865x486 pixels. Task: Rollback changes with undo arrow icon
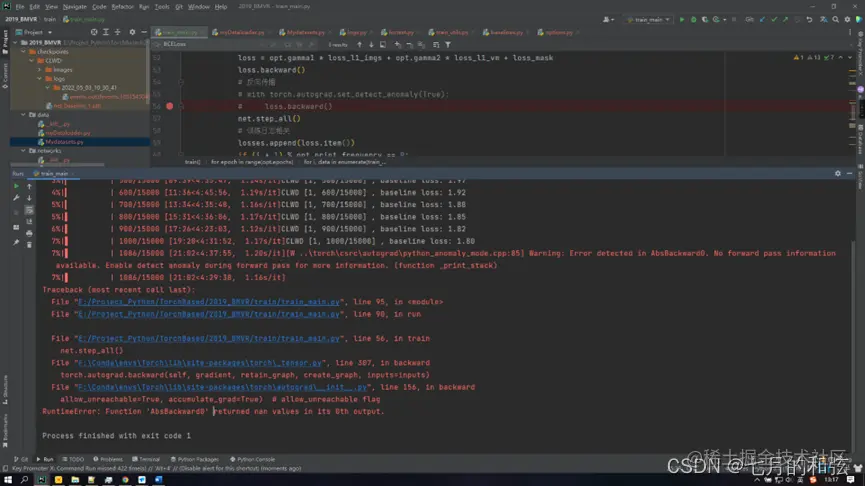[809, 19]
